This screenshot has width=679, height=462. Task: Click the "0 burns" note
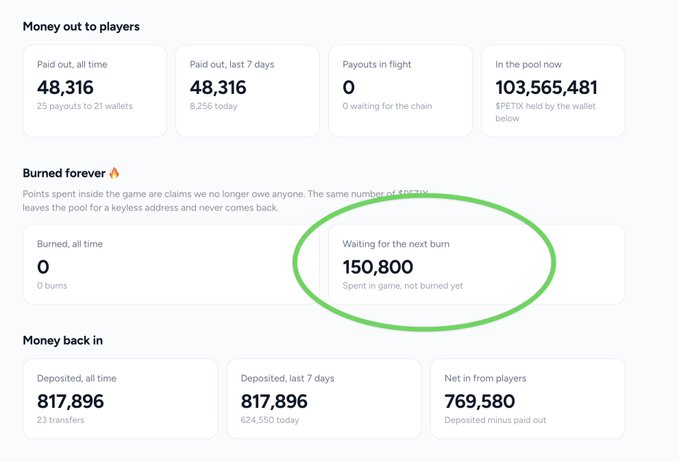[52, 286]
